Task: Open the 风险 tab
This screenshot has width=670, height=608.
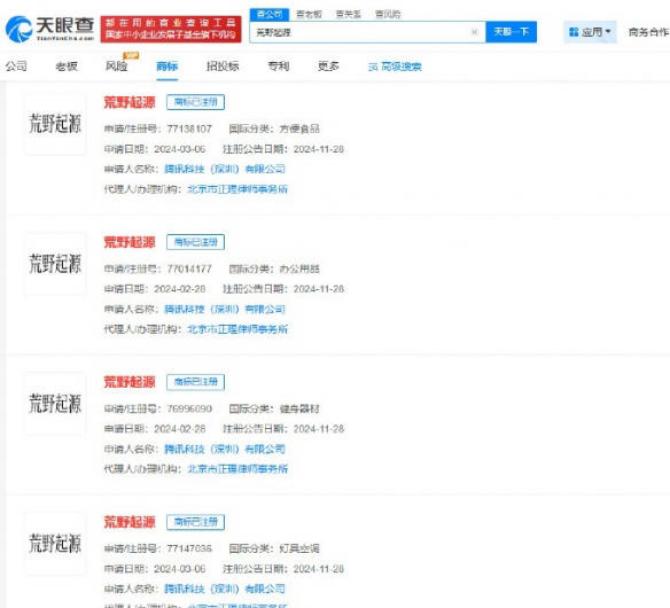Action: click(116, 67)
